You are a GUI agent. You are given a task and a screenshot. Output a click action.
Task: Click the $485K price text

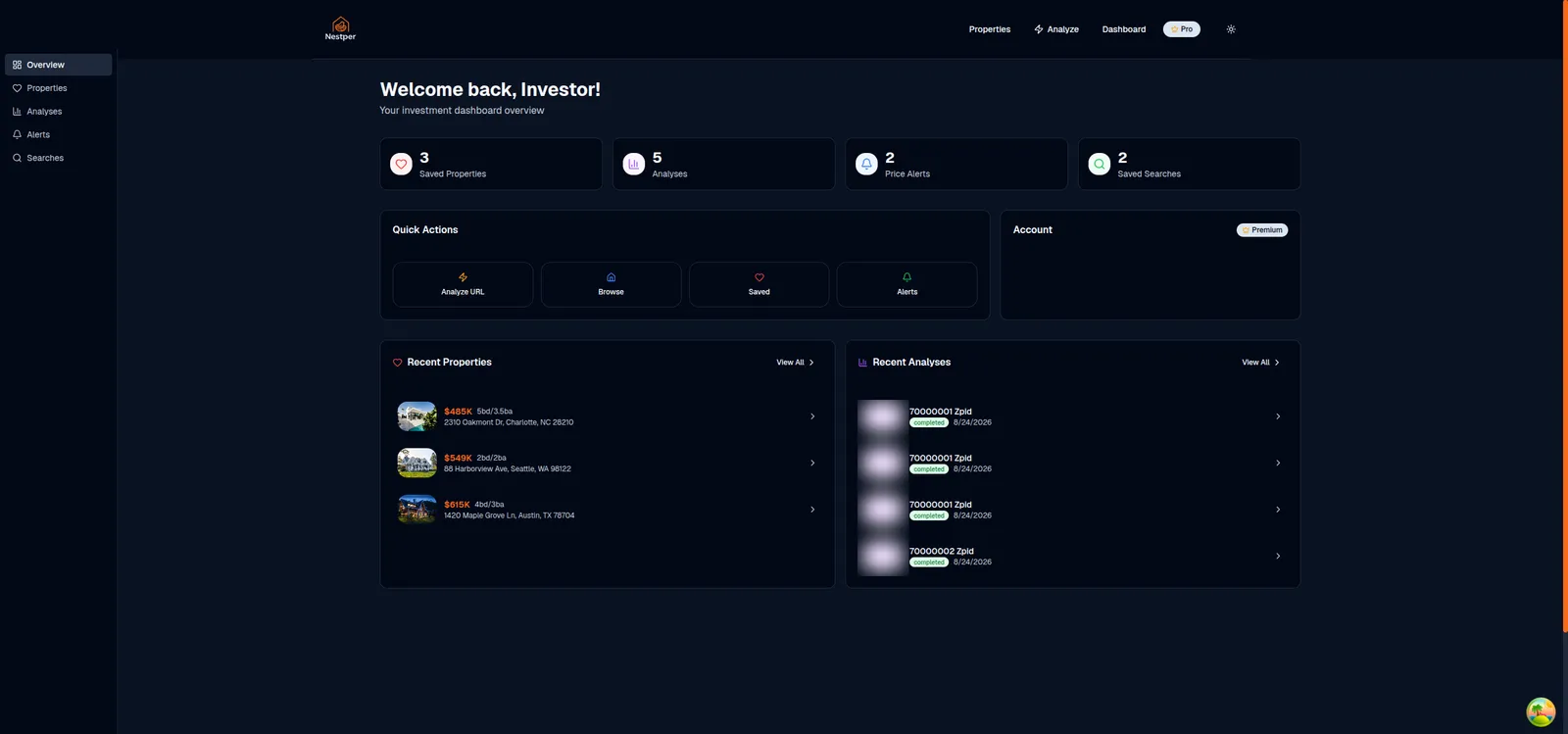(458, 412)
